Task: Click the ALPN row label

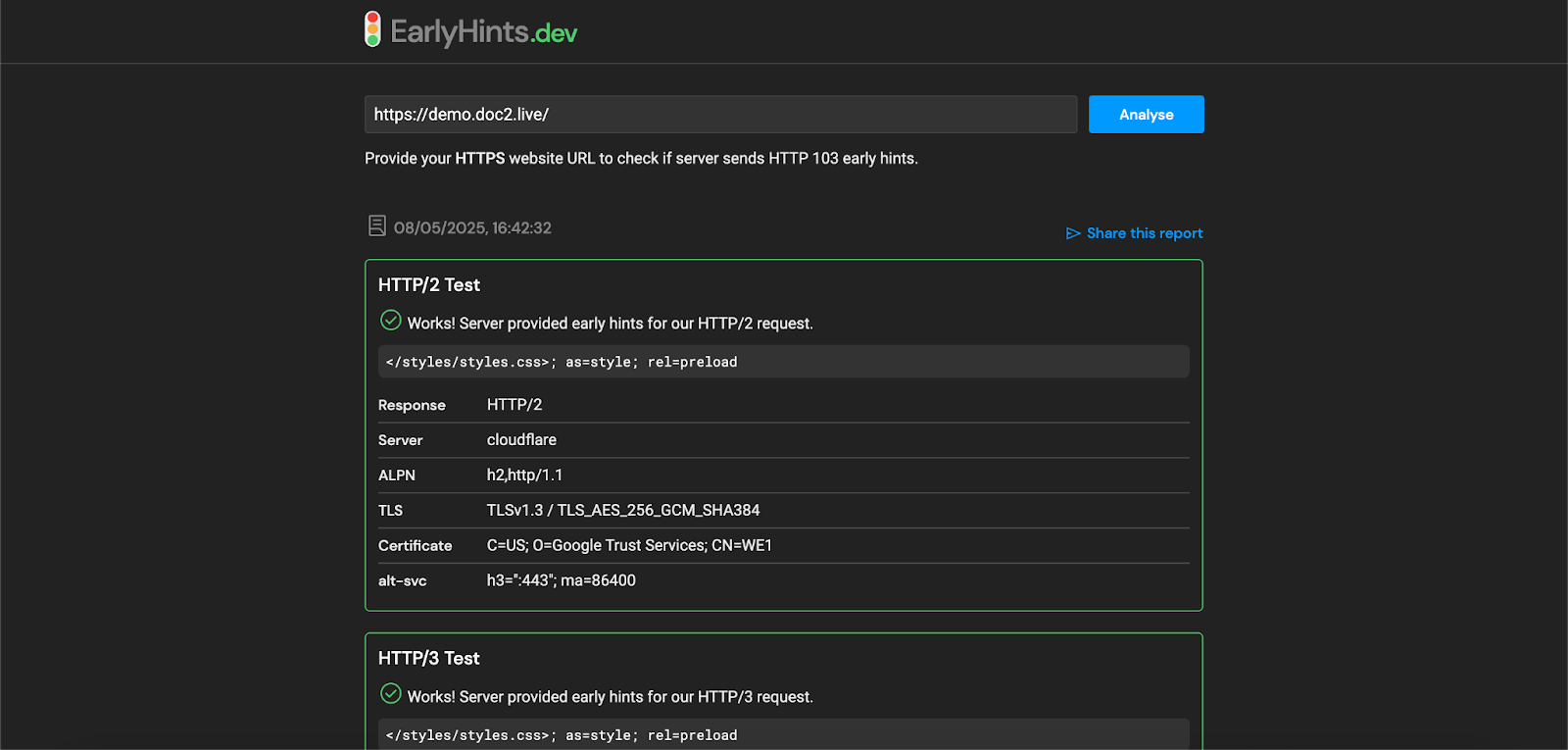Action: (397, 475)
